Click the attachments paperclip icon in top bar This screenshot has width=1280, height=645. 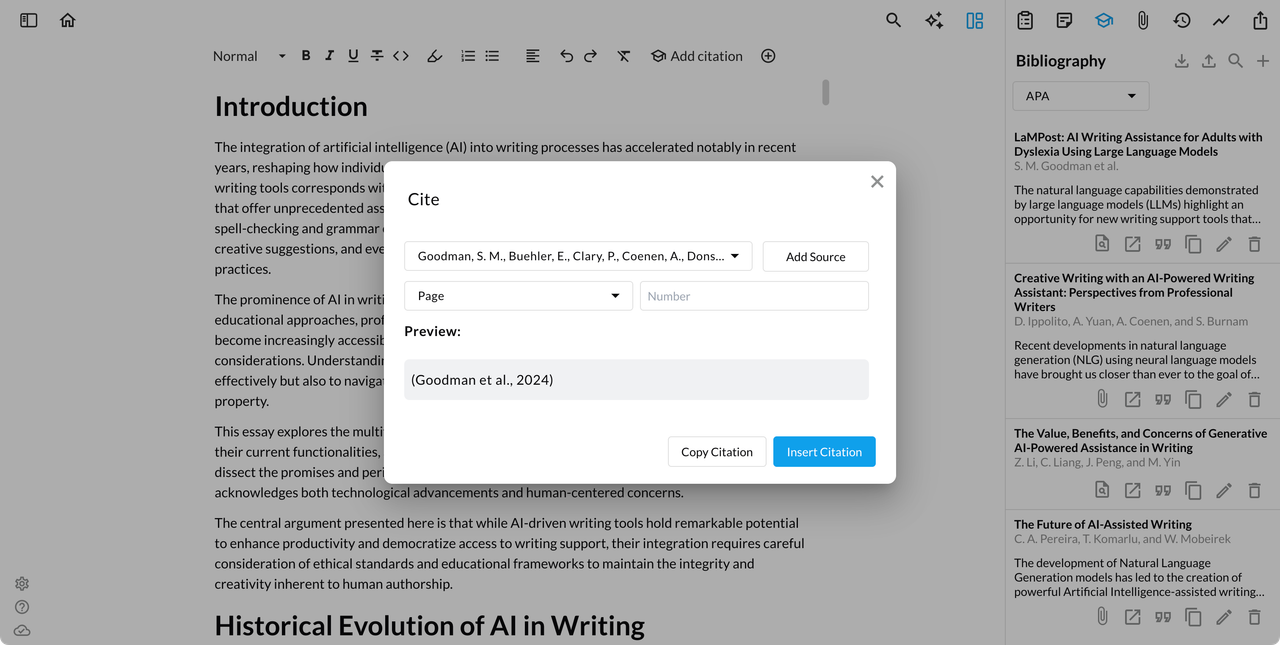point(1142,20)
